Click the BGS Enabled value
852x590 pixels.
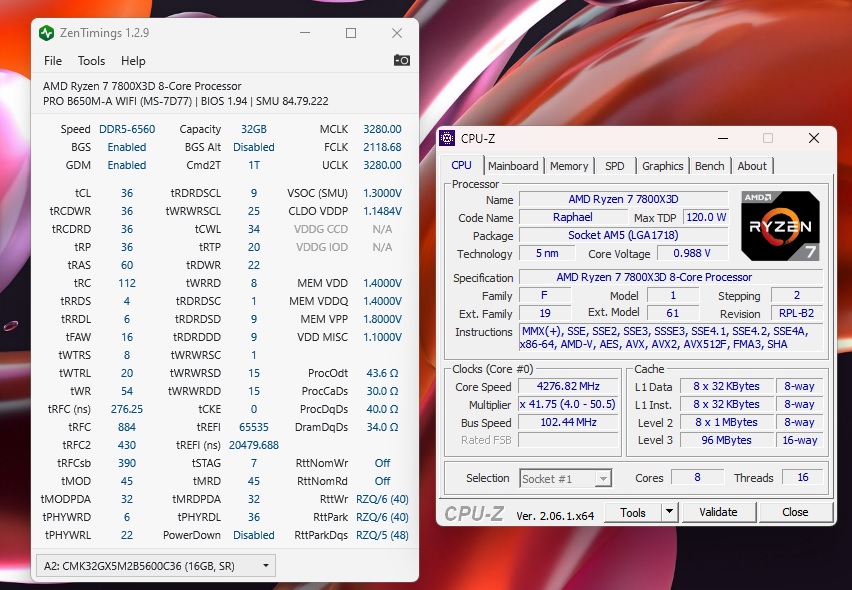[127, 147]
